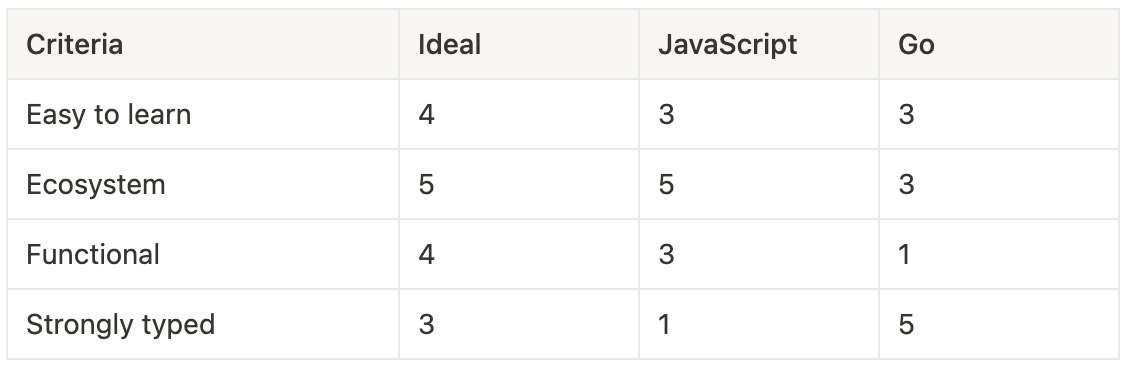Select Go value for Functional

tap(999, 254)
